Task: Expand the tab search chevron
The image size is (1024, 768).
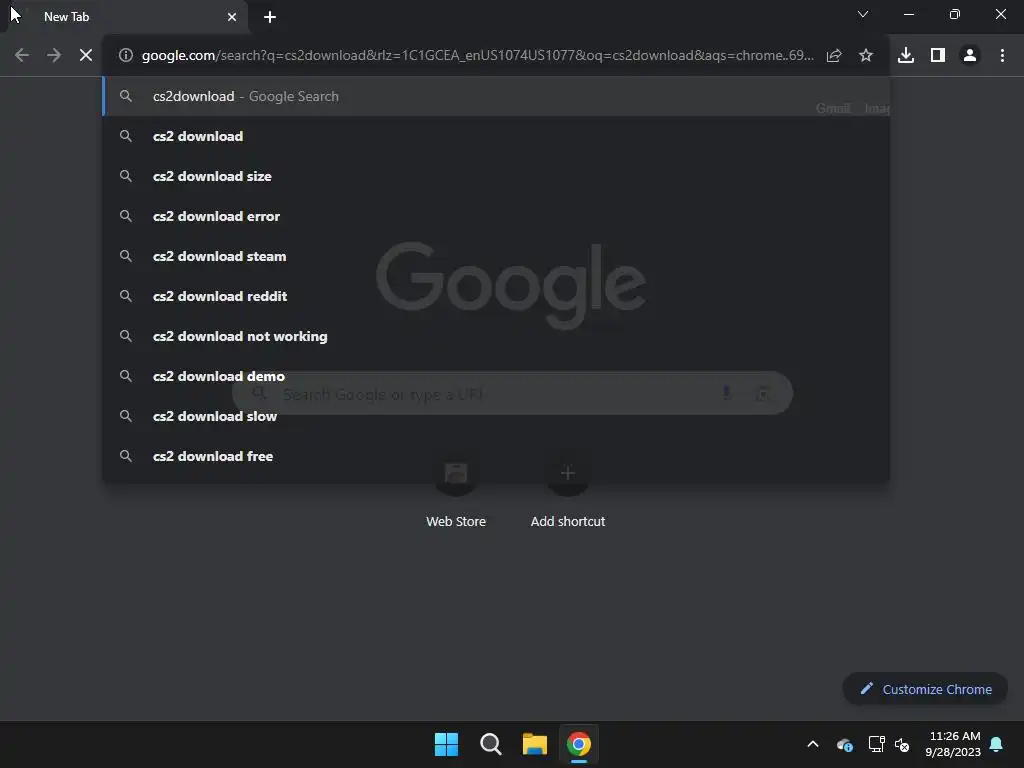Action: [x=863, y=14]
